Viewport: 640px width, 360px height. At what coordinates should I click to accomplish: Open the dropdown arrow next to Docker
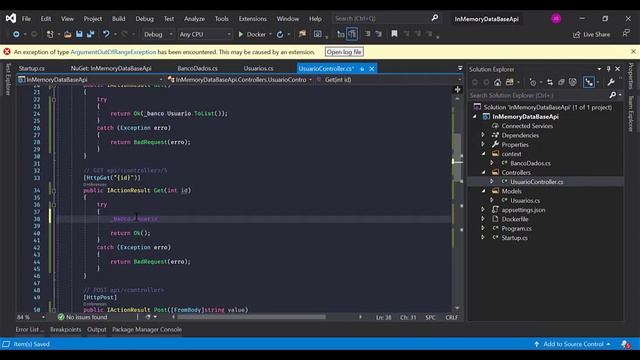click(270, 34)
